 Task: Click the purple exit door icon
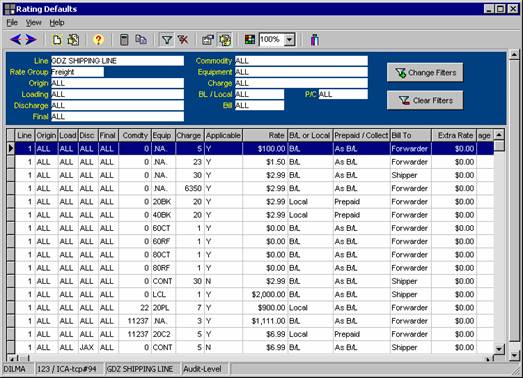click(315, 40)
